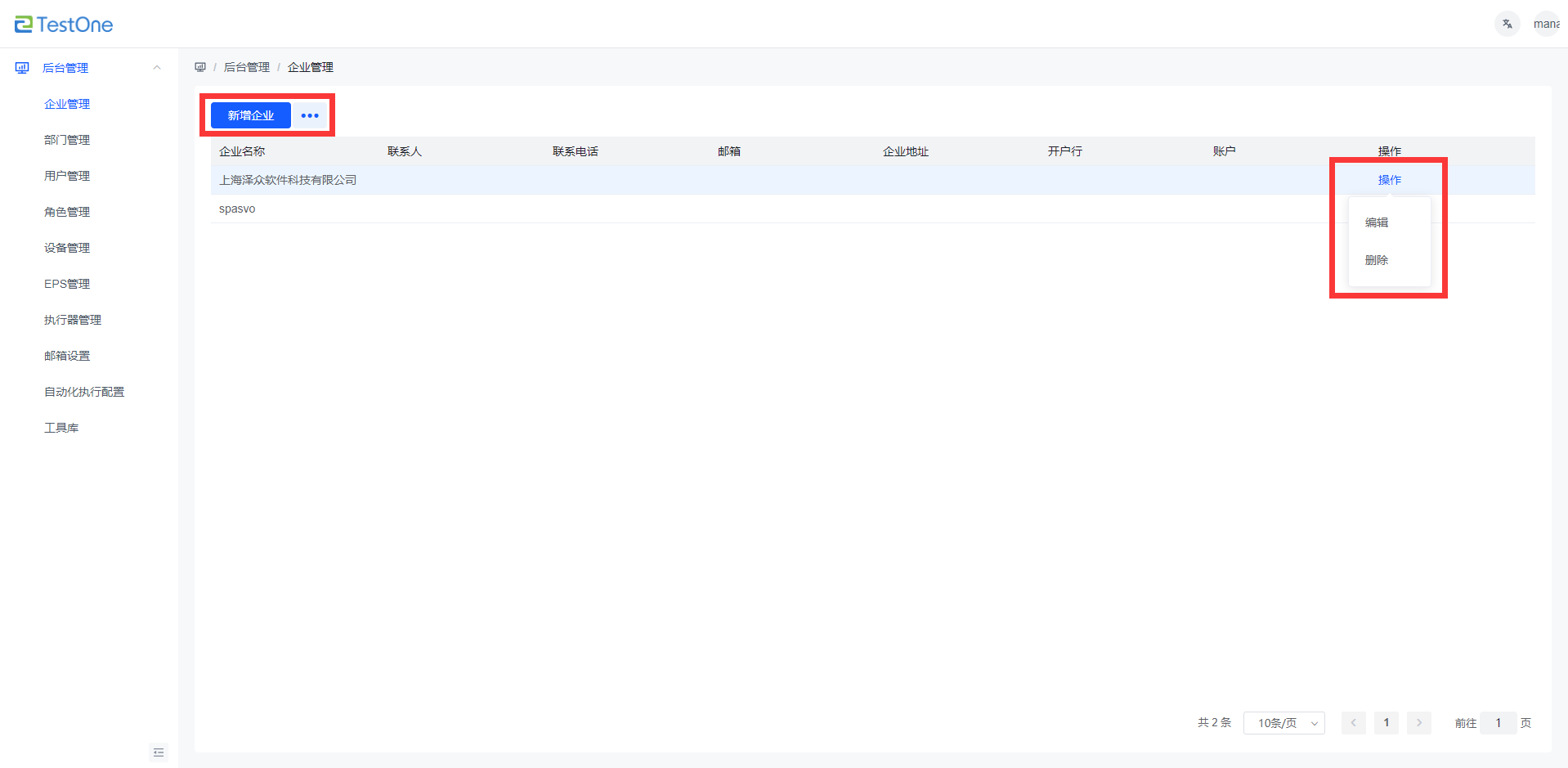Click the language translation icon

point(1507,24)
